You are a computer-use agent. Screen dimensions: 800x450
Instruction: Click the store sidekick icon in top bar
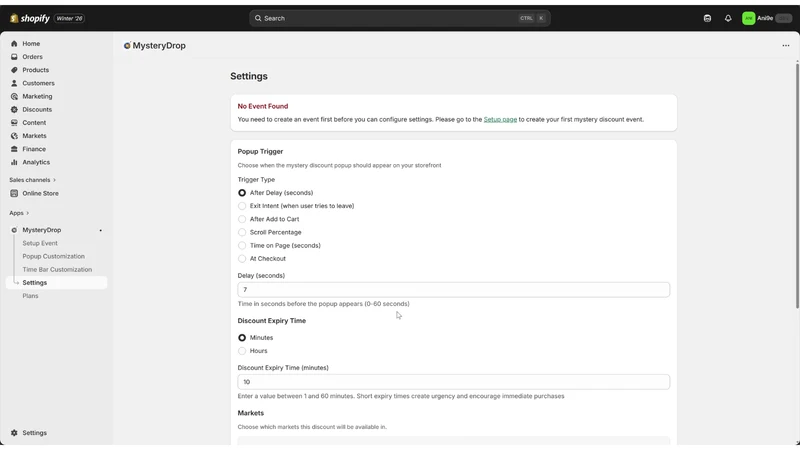(707, 18)
